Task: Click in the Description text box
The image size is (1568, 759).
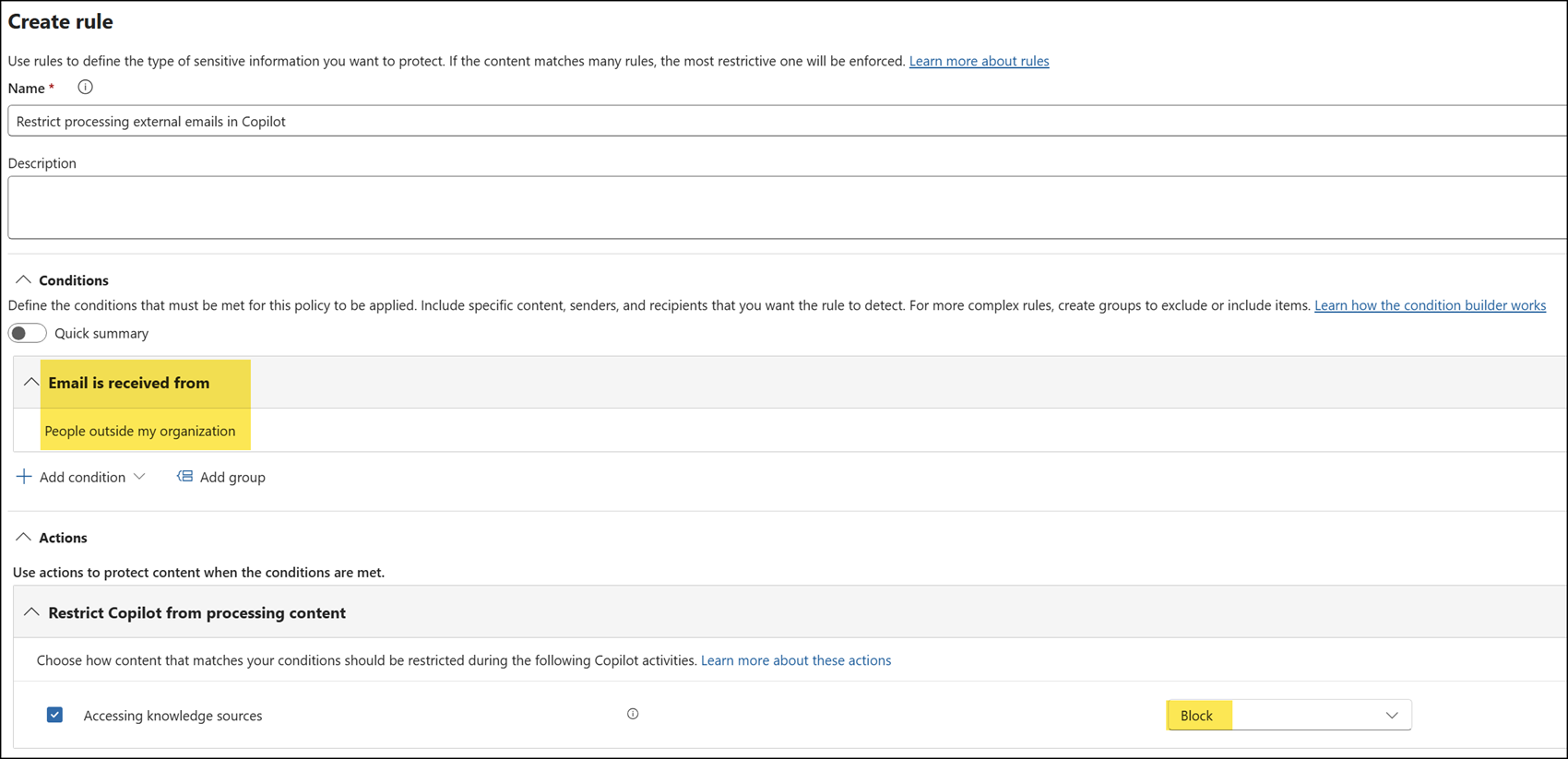Action: pos(788,208)
